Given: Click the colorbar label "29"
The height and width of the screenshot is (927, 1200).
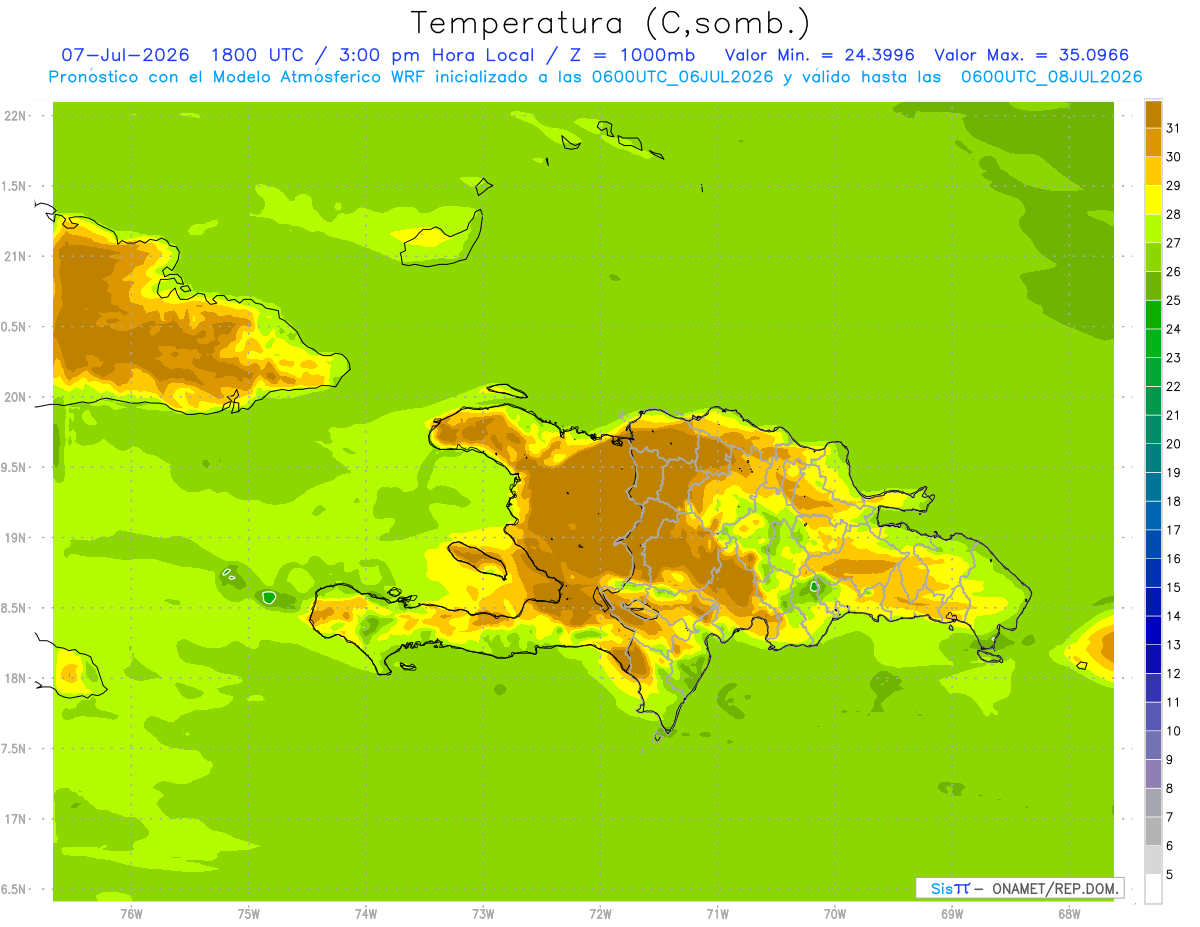Looking at the screenshot, I should [1173, 185].
